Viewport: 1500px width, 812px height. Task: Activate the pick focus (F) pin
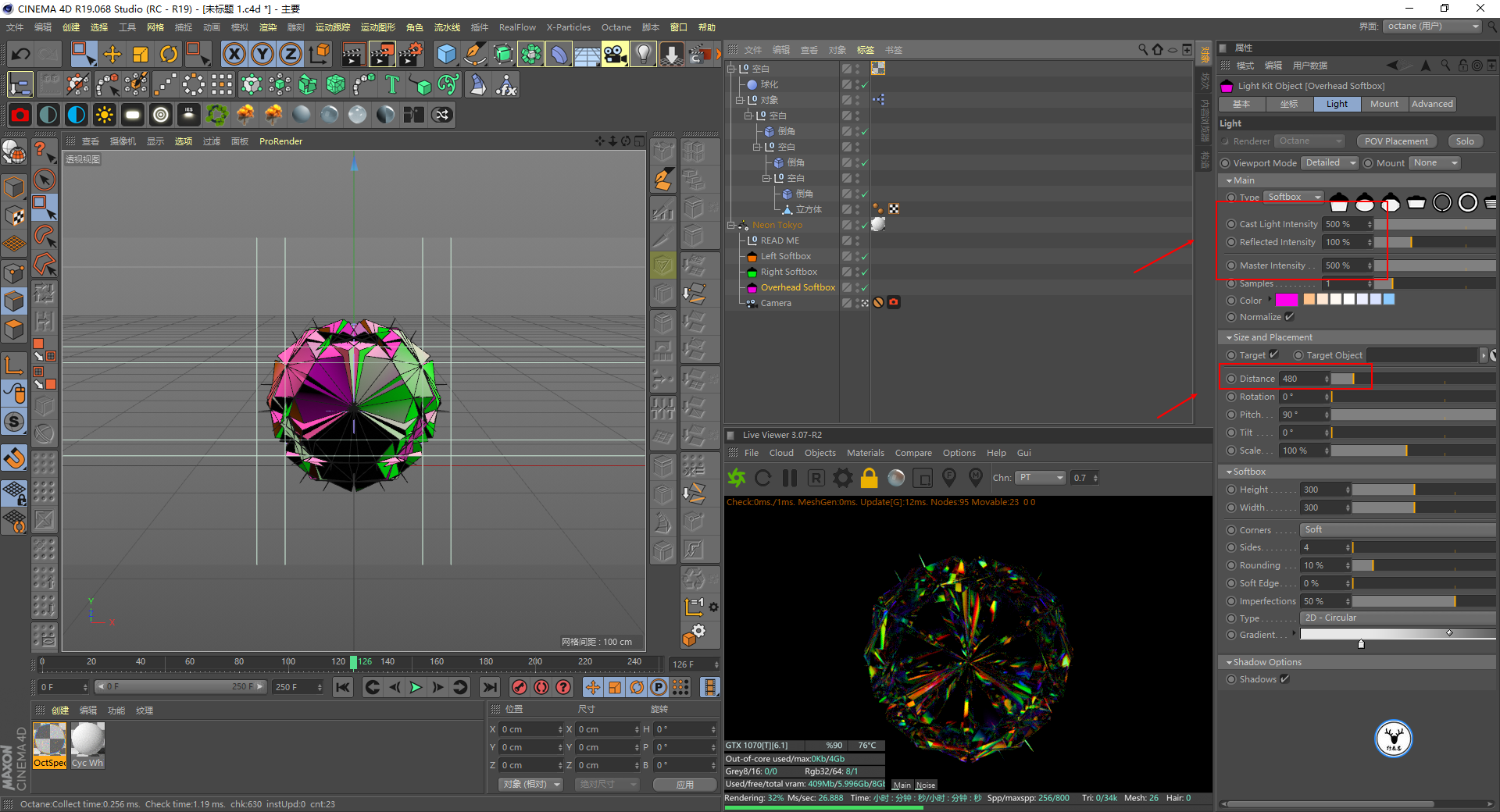click(949, 477)
